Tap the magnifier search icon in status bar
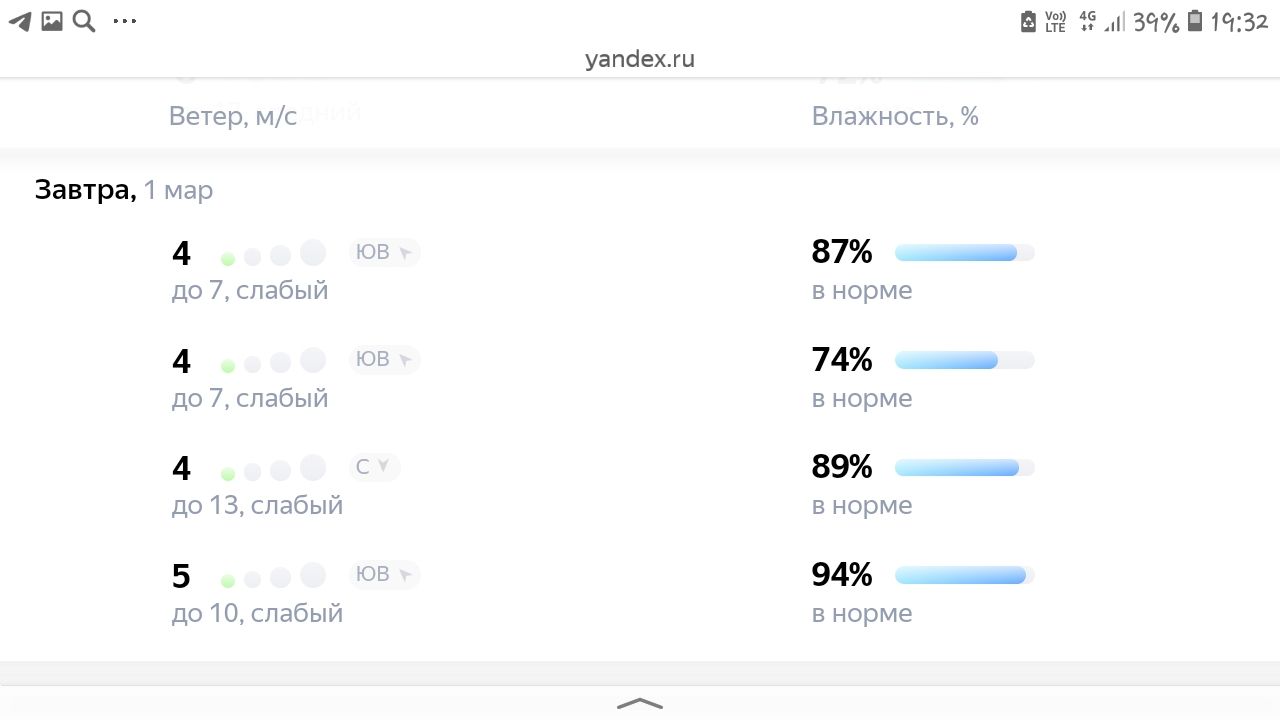This screenshot has height=720, width=1280. [x=84, y=21]
